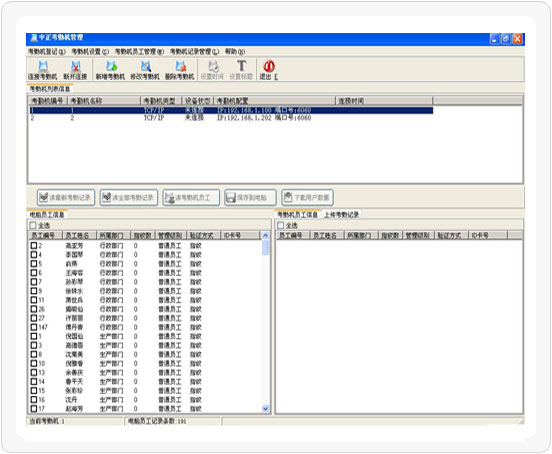
Task: Select highlighted device row with IP 192.168.1.100
Action: [x=231, y=111]
